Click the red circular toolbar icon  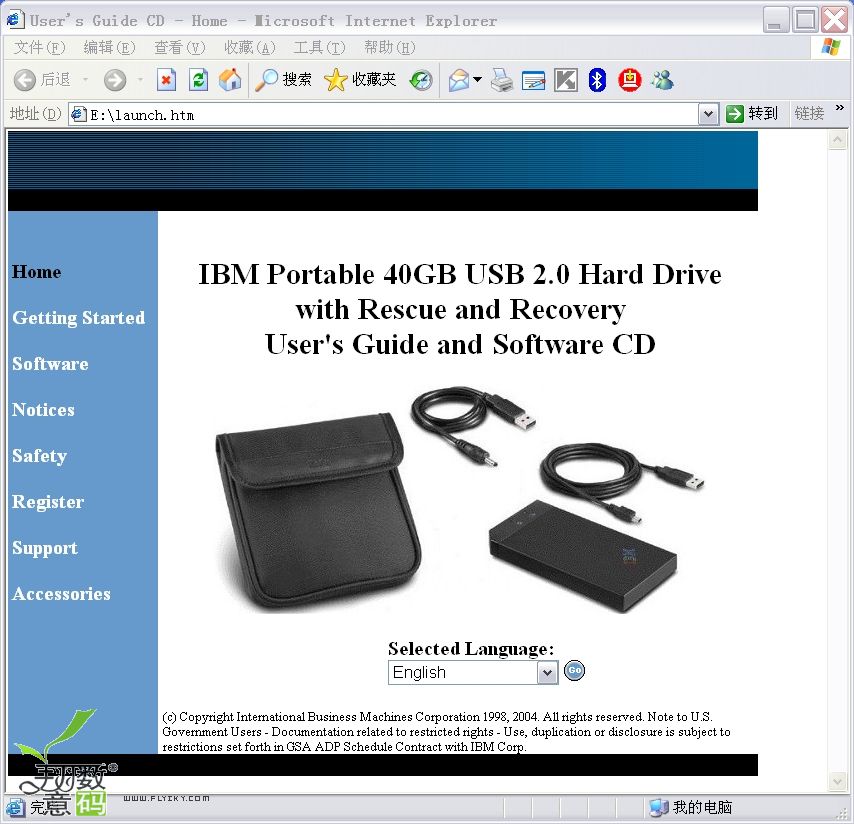pyautogui.click(x=630, y=80)
